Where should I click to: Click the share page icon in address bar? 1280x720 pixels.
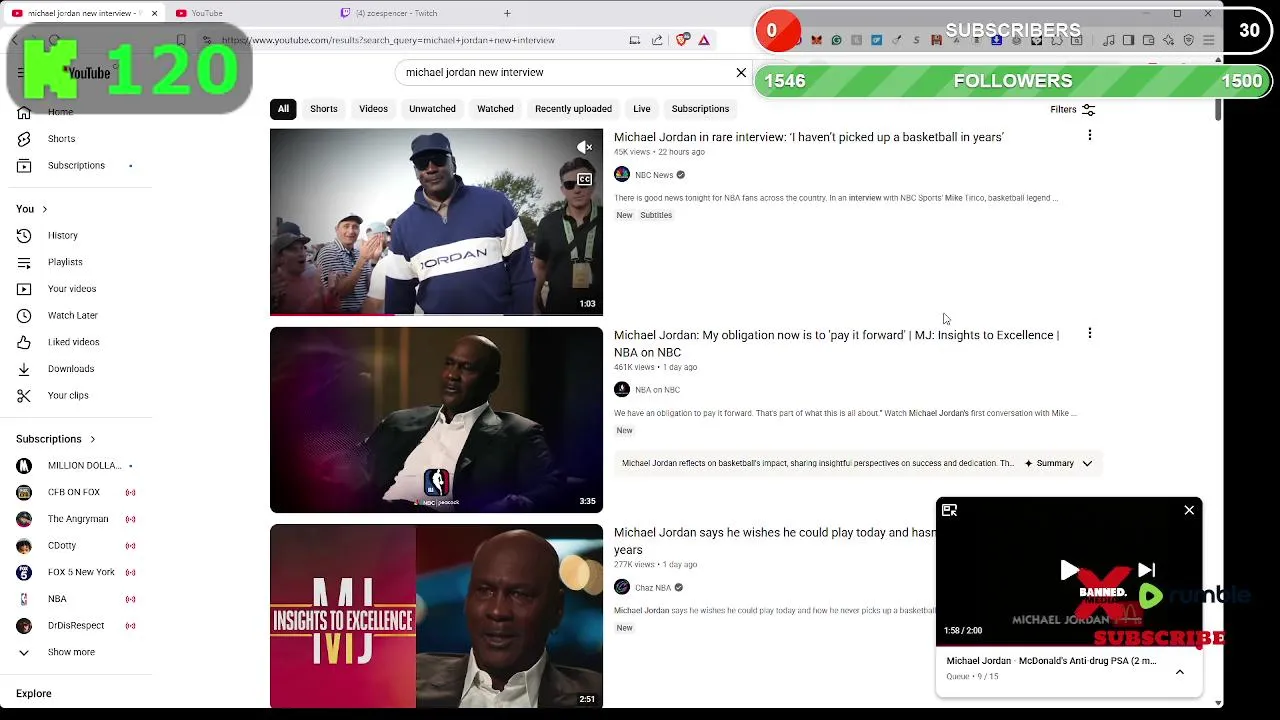pyautogui.click(x=657, y=40)
